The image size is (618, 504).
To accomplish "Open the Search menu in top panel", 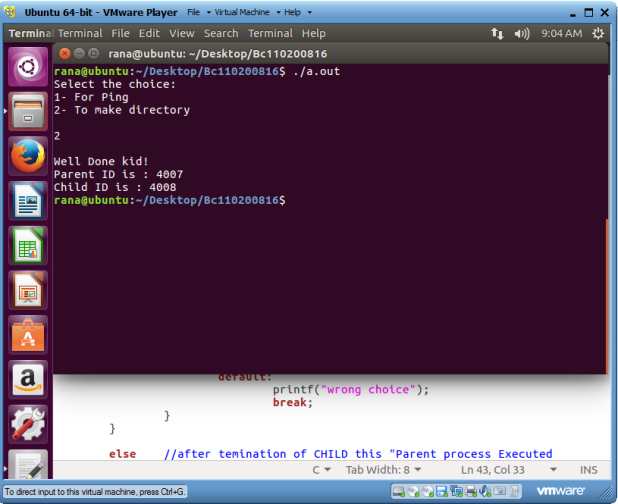I will (221, 33).
